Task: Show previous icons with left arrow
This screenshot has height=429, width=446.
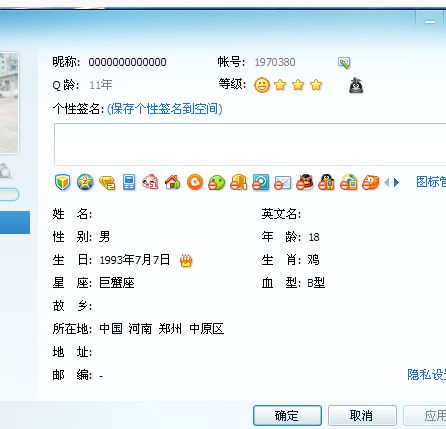Action: point(387,182)
